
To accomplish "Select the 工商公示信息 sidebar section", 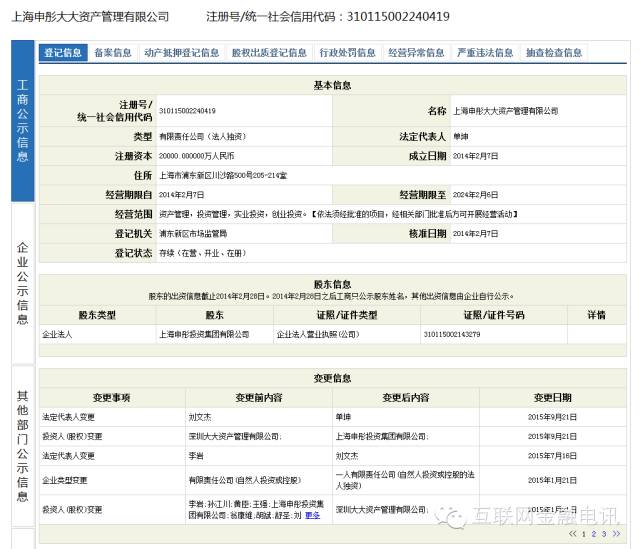I will point(23,121).
